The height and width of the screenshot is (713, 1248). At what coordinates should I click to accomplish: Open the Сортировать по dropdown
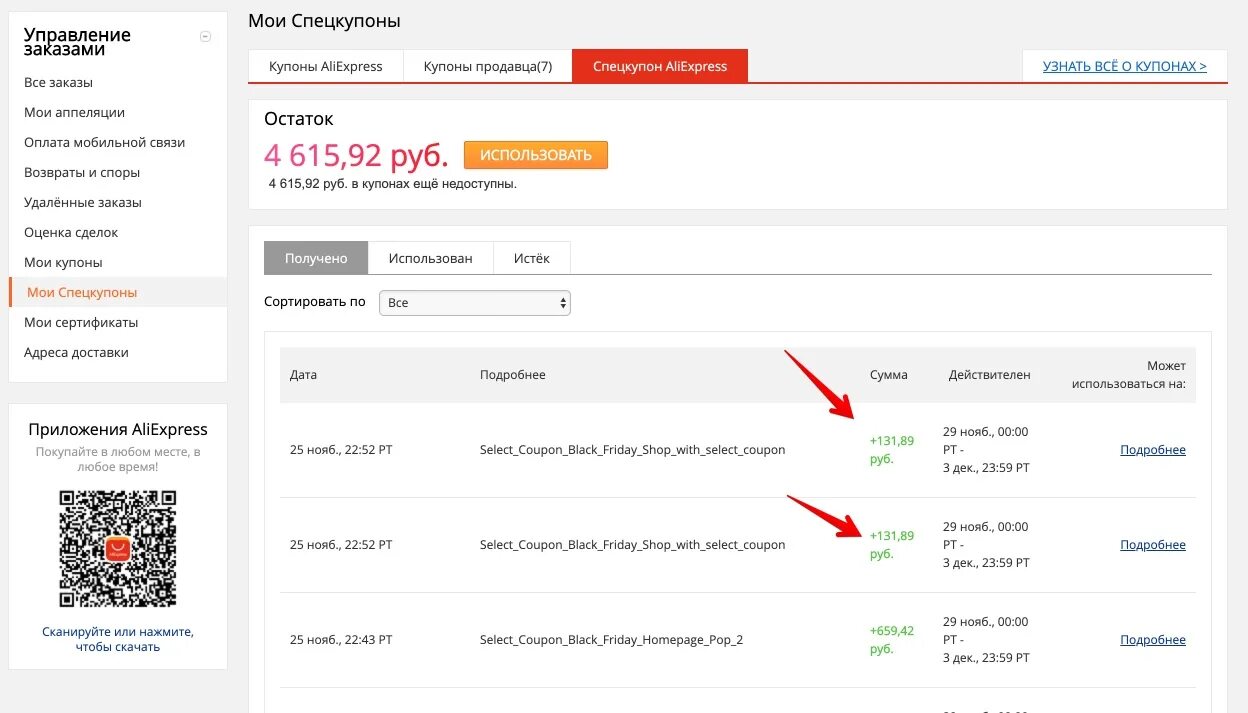tap(475, 302)
